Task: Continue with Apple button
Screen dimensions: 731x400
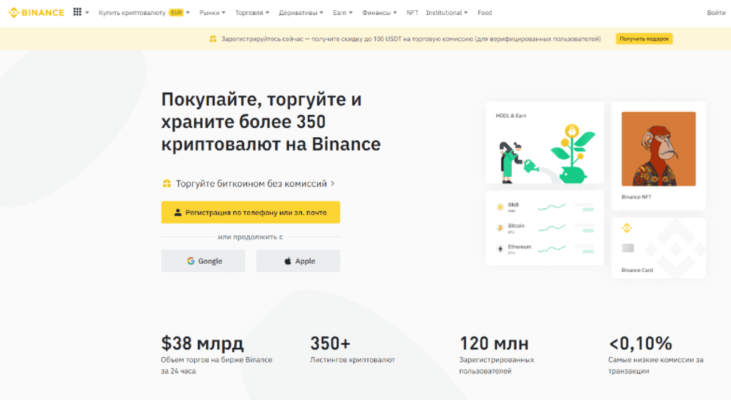Action: click(x=298, y=261)
